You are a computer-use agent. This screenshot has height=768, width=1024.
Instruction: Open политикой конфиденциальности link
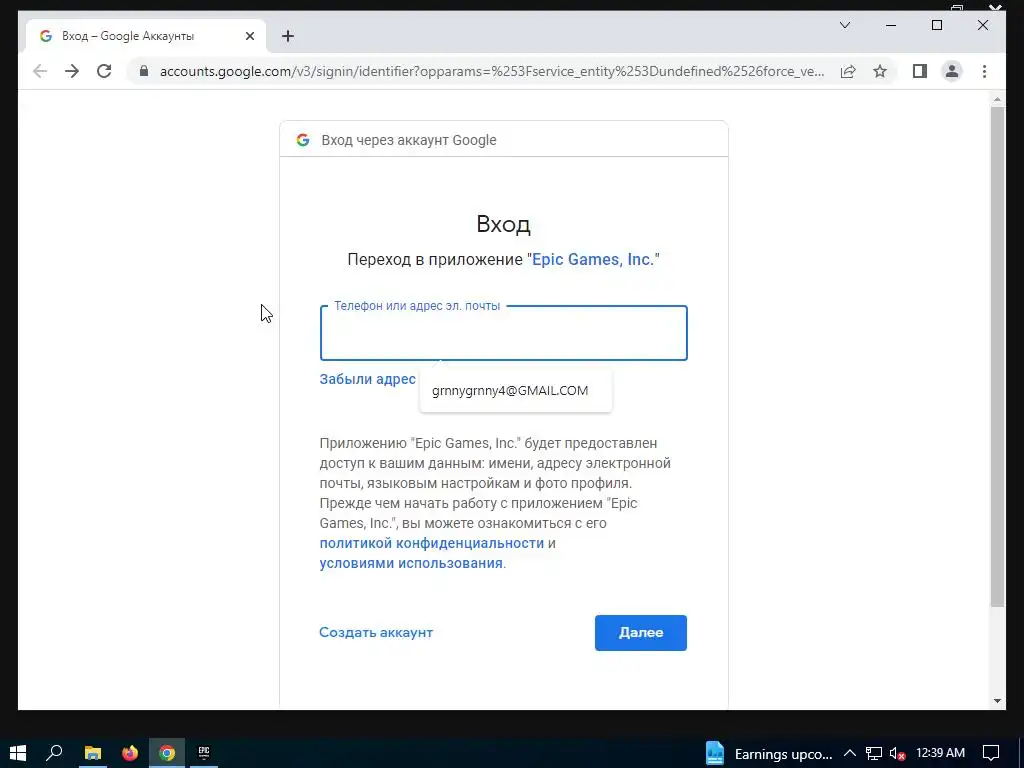[432, 543]
